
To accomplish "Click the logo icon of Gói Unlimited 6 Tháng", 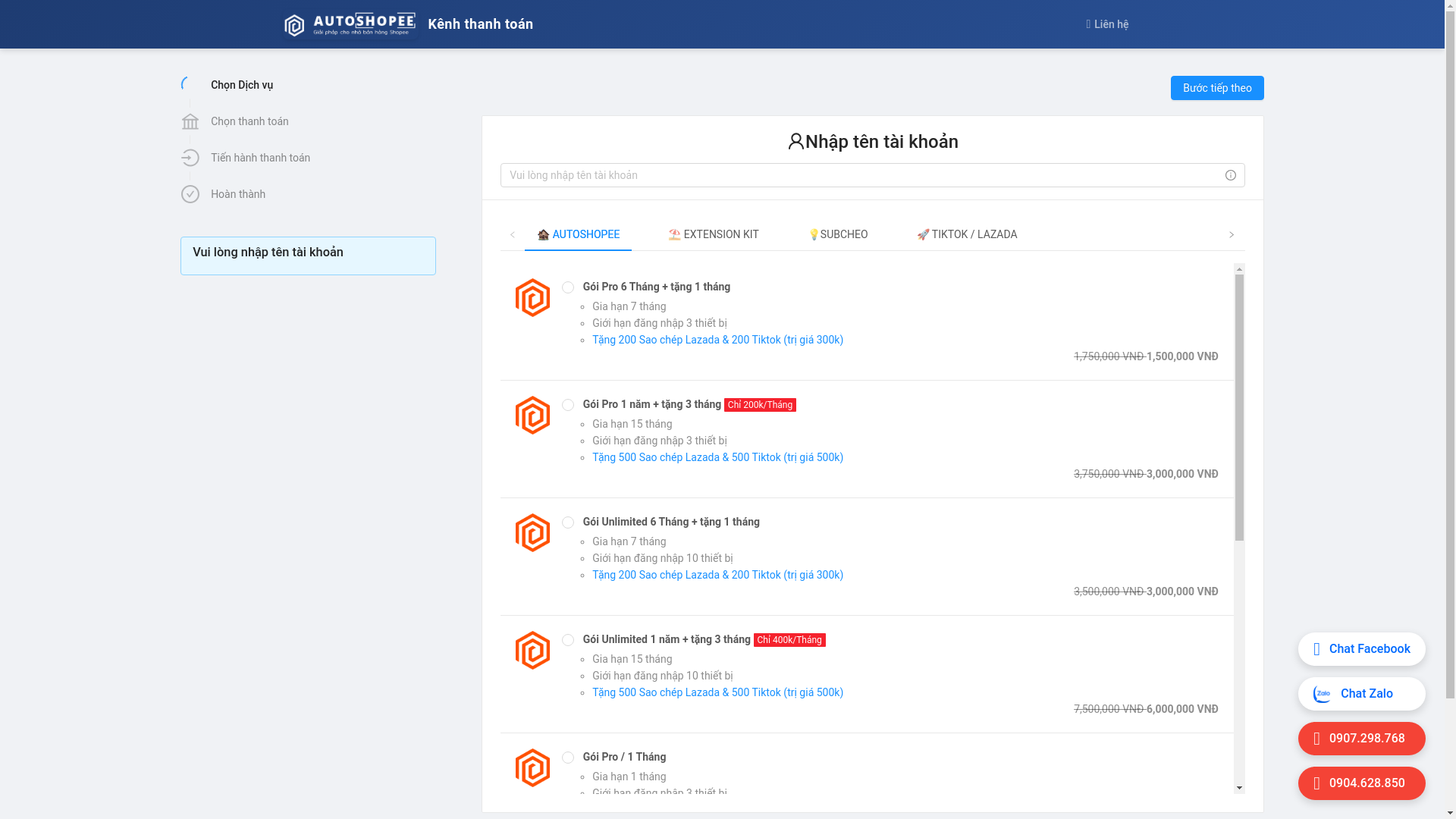I will tap(532, 532).
